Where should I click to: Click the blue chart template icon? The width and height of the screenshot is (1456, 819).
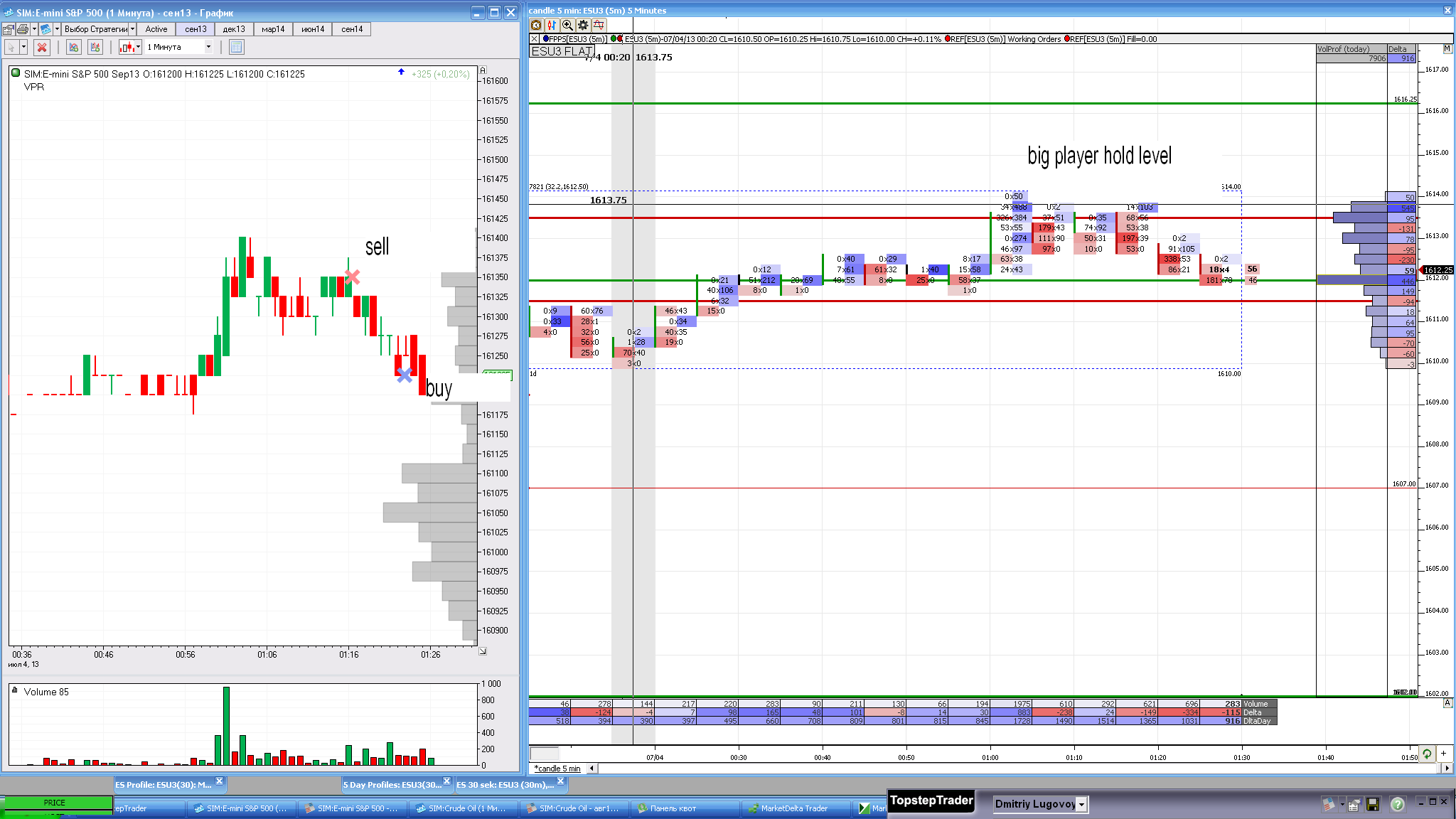45,29
